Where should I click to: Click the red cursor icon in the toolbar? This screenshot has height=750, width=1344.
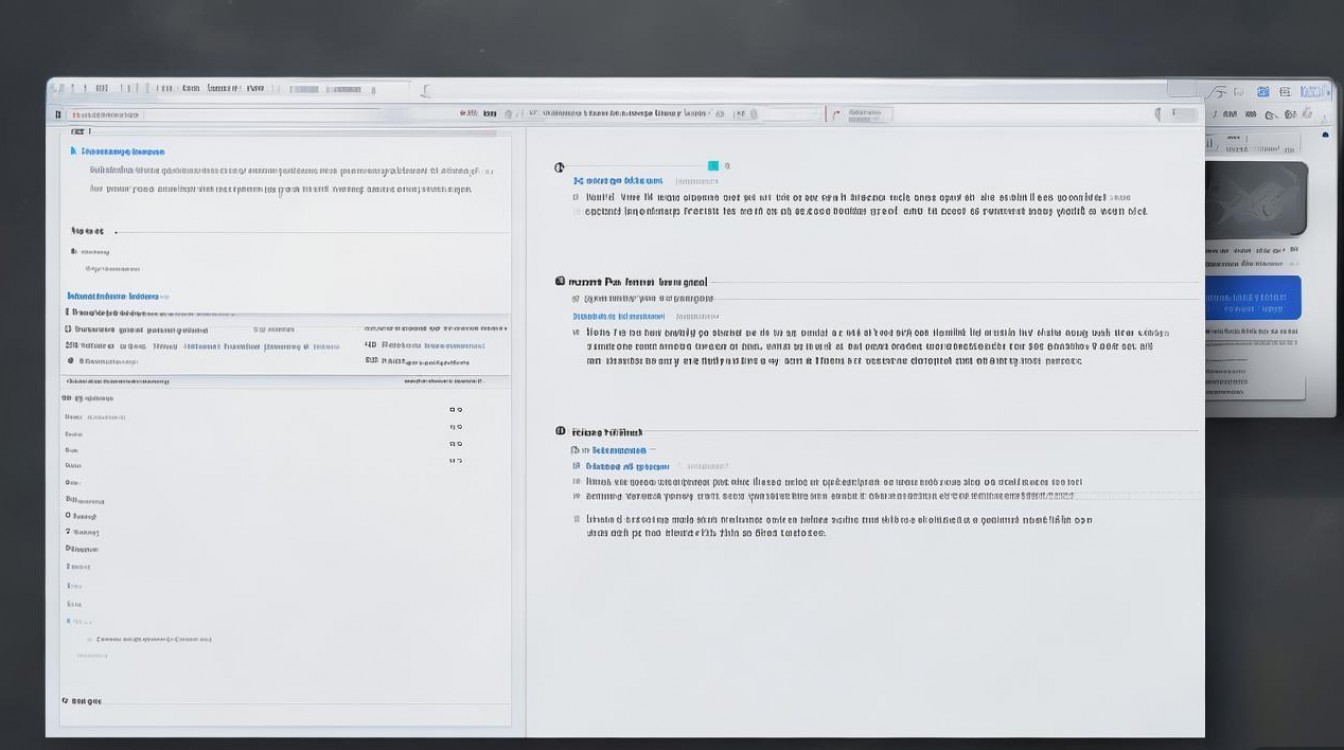[x=835, y=114]
